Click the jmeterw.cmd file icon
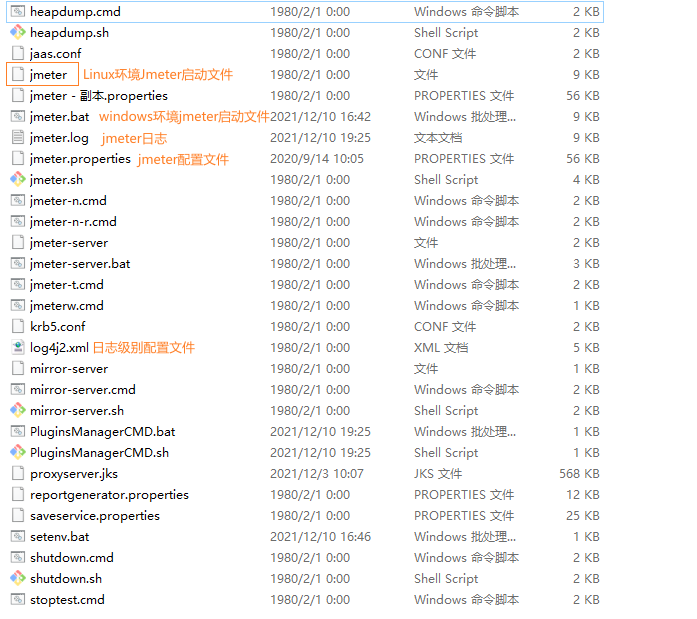697x619 pixels. 18,305
